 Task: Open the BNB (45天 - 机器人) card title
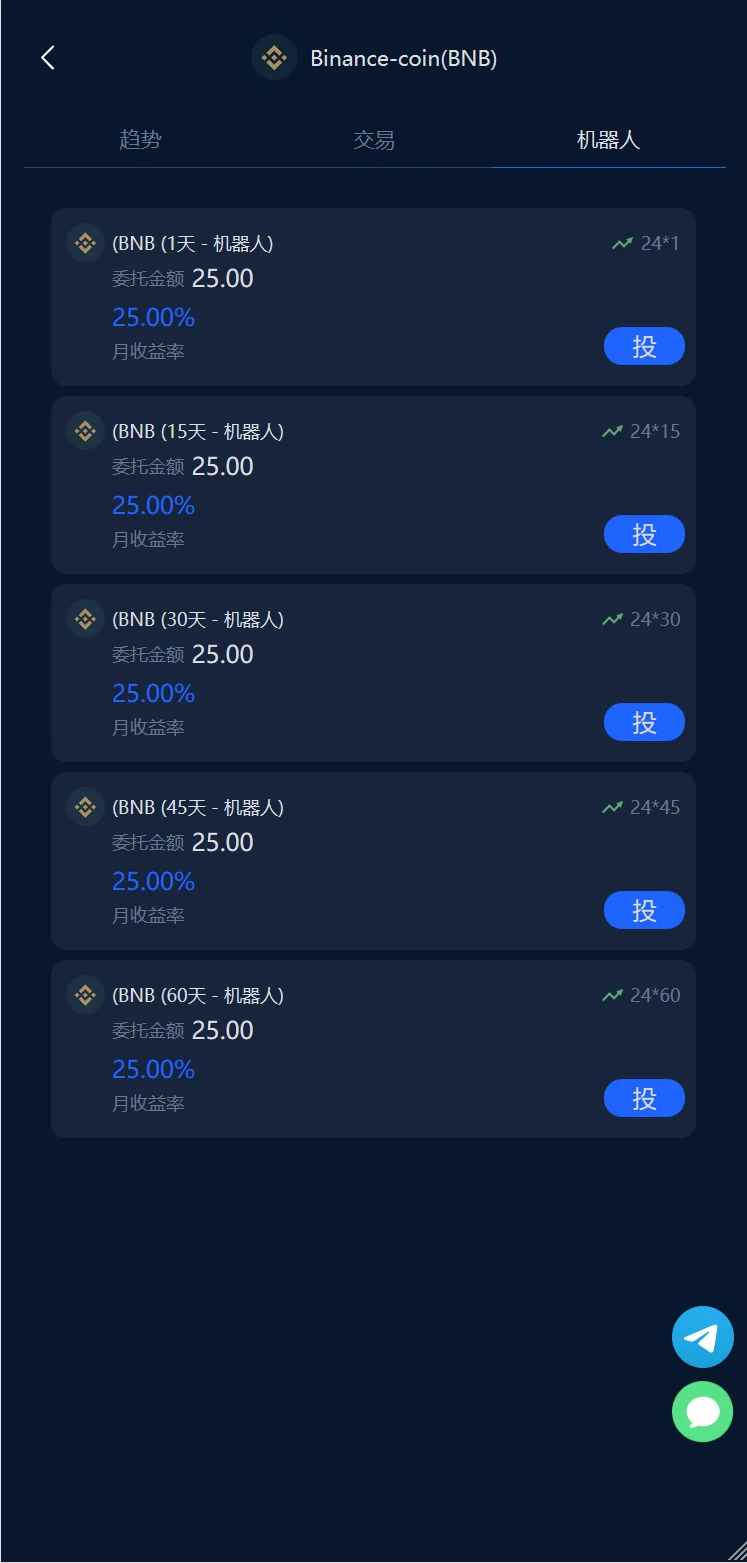point(198,807)
